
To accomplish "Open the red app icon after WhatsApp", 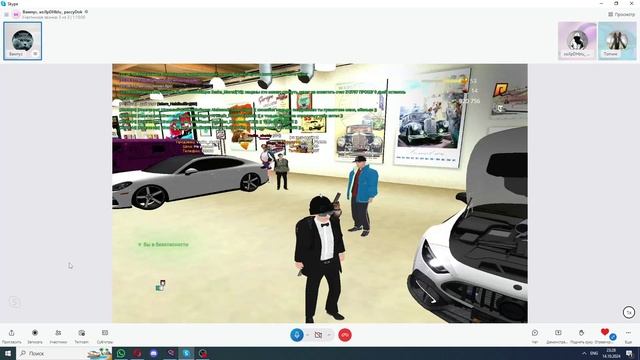I will (137, 353).
